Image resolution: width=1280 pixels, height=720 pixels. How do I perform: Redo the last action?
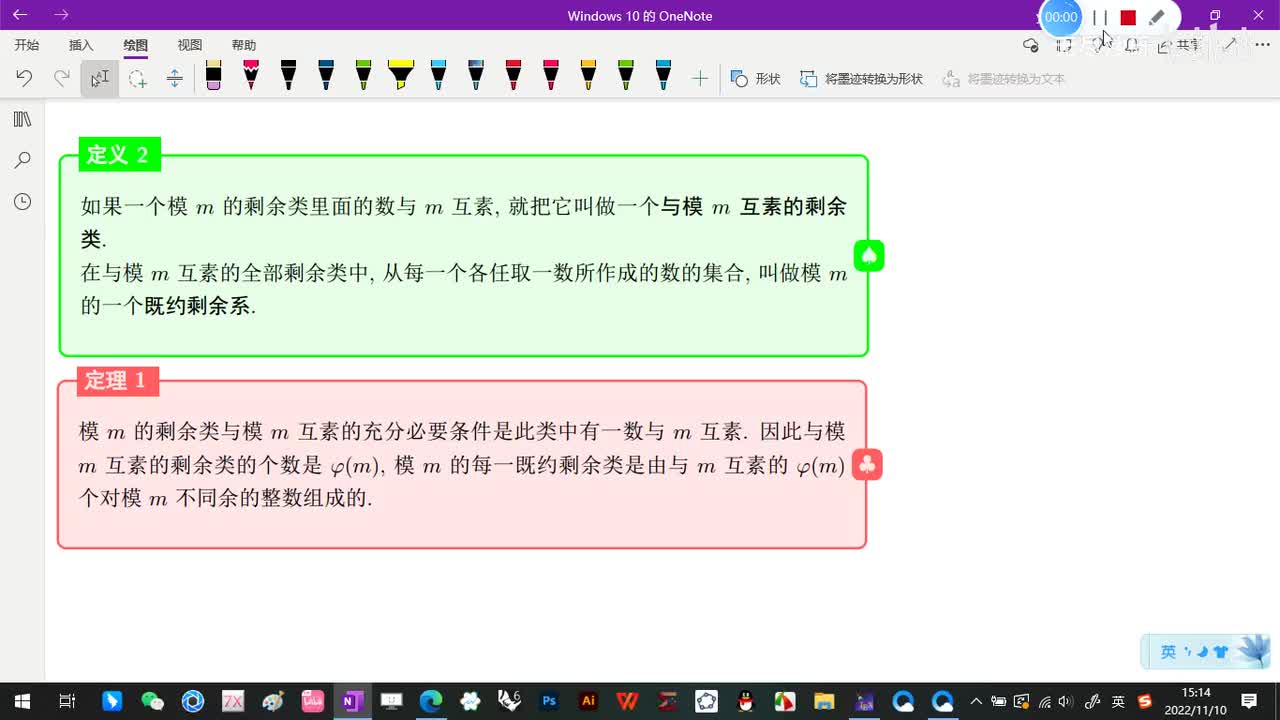click(x=61, y=78)
